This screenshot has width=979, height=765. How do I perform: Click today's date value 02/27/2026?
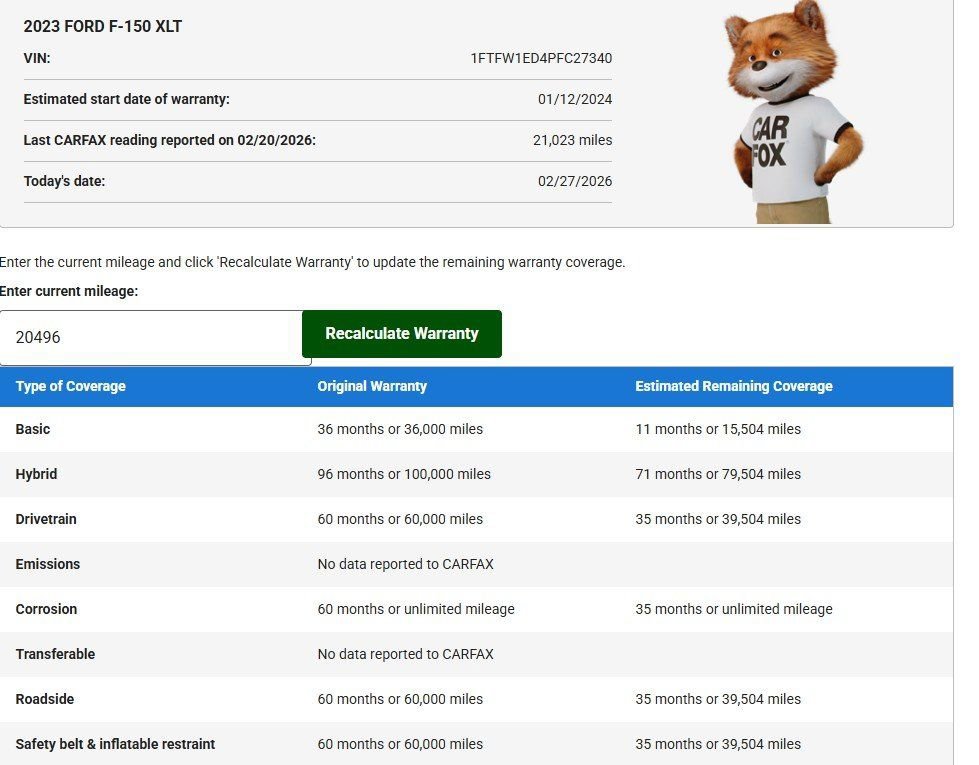click(x=575, y=181)
